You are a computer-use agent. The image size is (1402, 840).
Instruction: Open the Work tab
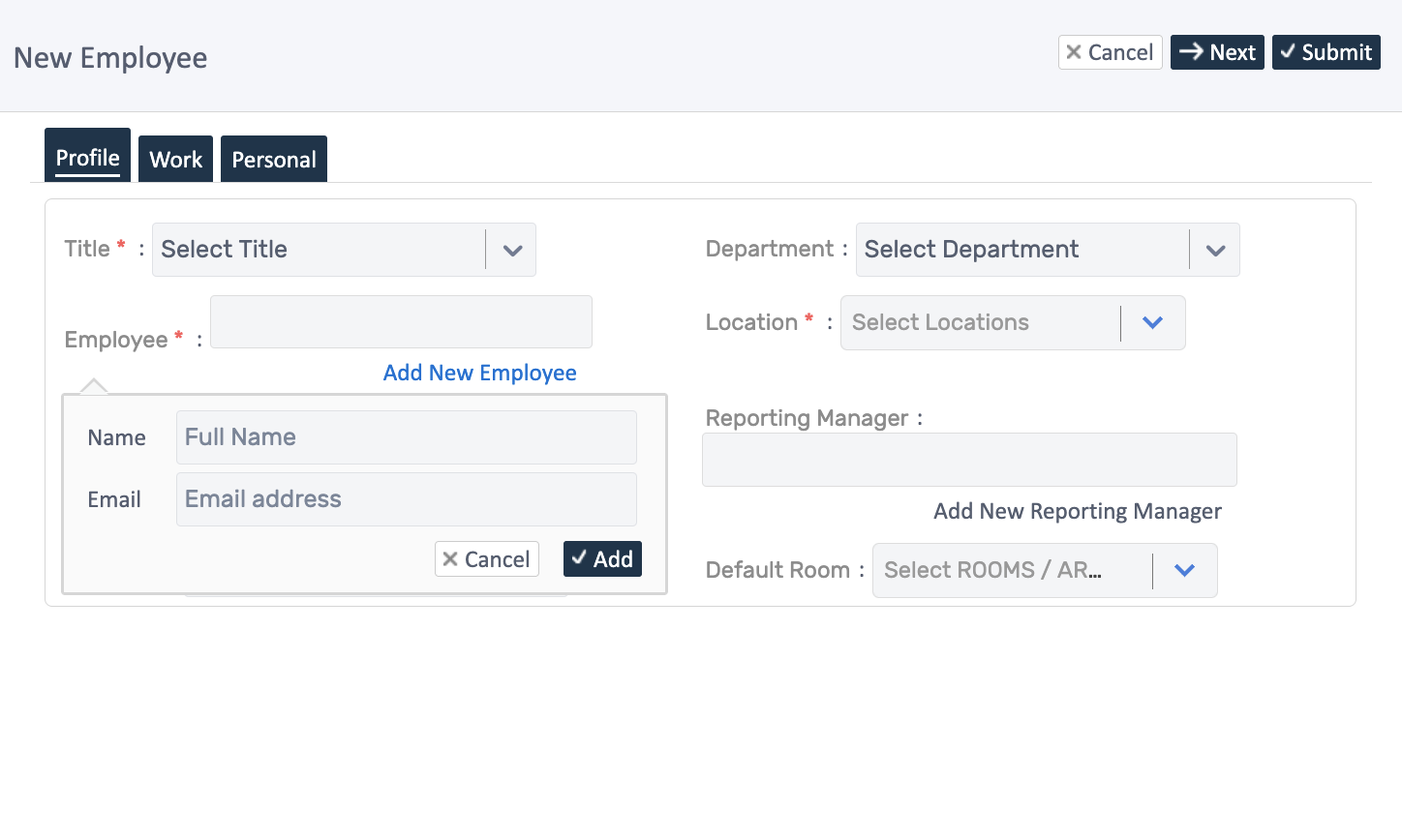[175, 160]
